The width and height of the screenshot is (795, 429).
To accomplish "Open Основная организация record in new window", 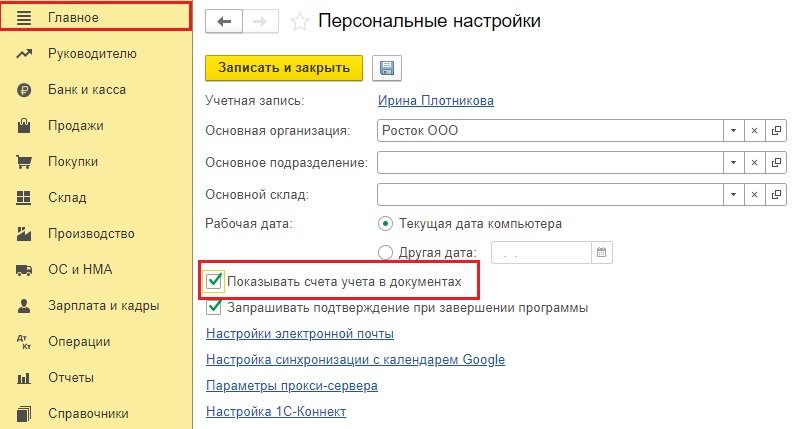I will pos(776,131).
